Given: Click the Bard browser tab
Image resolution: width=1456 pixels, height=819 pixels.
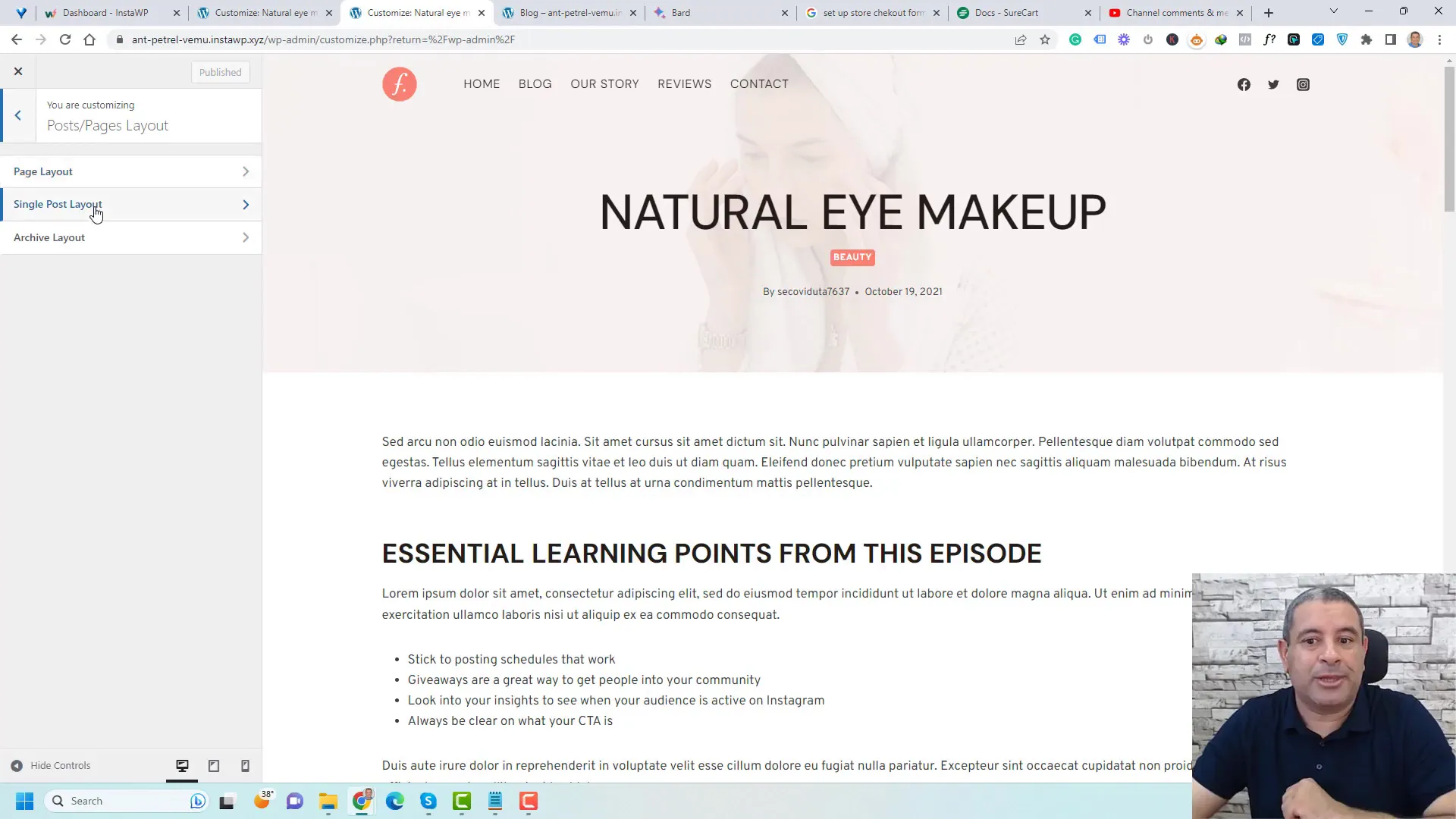Looking at the screenshot, I should point(682,12).
